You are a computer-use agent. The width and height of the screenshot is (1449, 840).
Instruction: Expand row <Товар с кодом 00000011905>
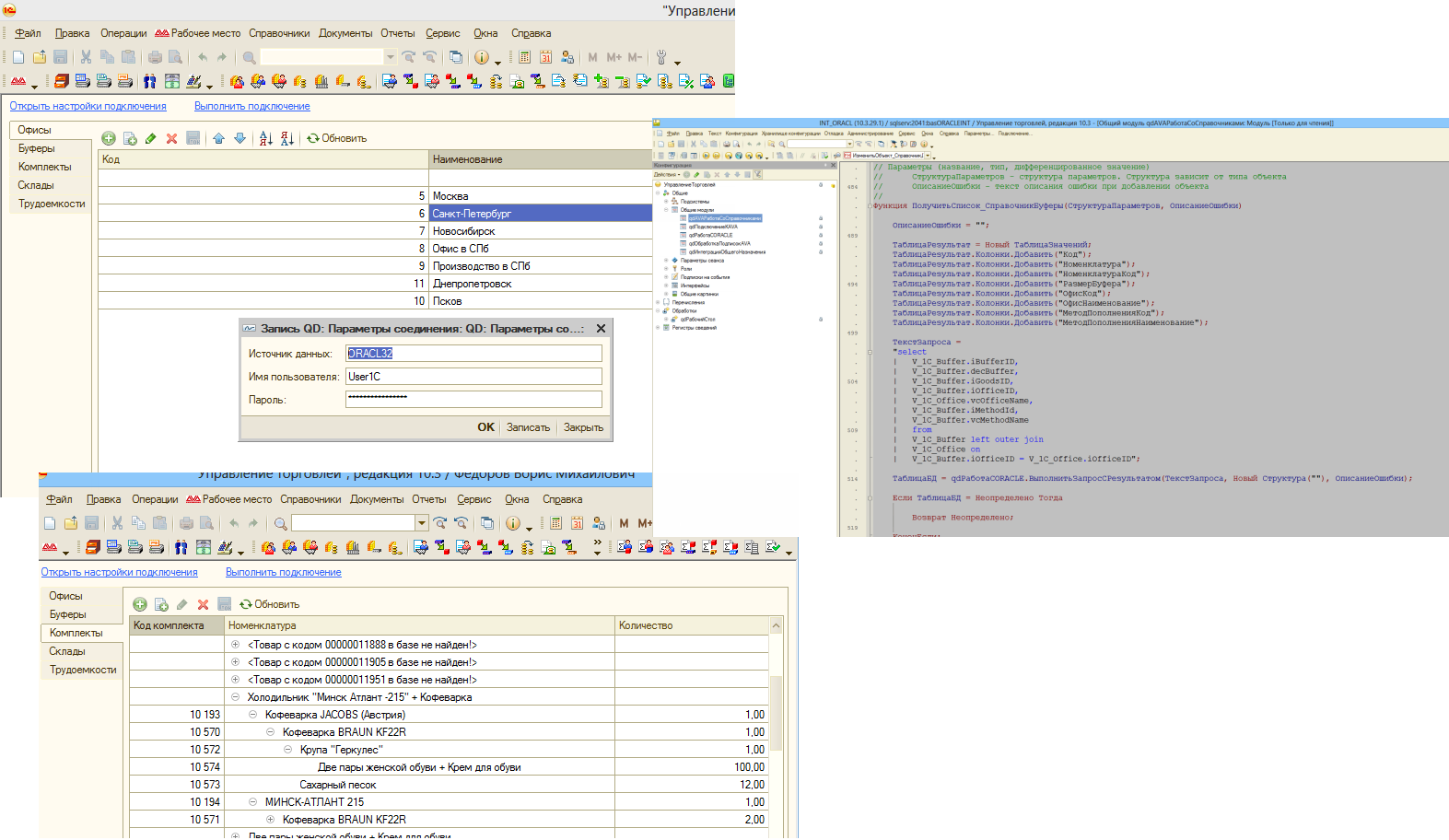click(x=235, y=662)
